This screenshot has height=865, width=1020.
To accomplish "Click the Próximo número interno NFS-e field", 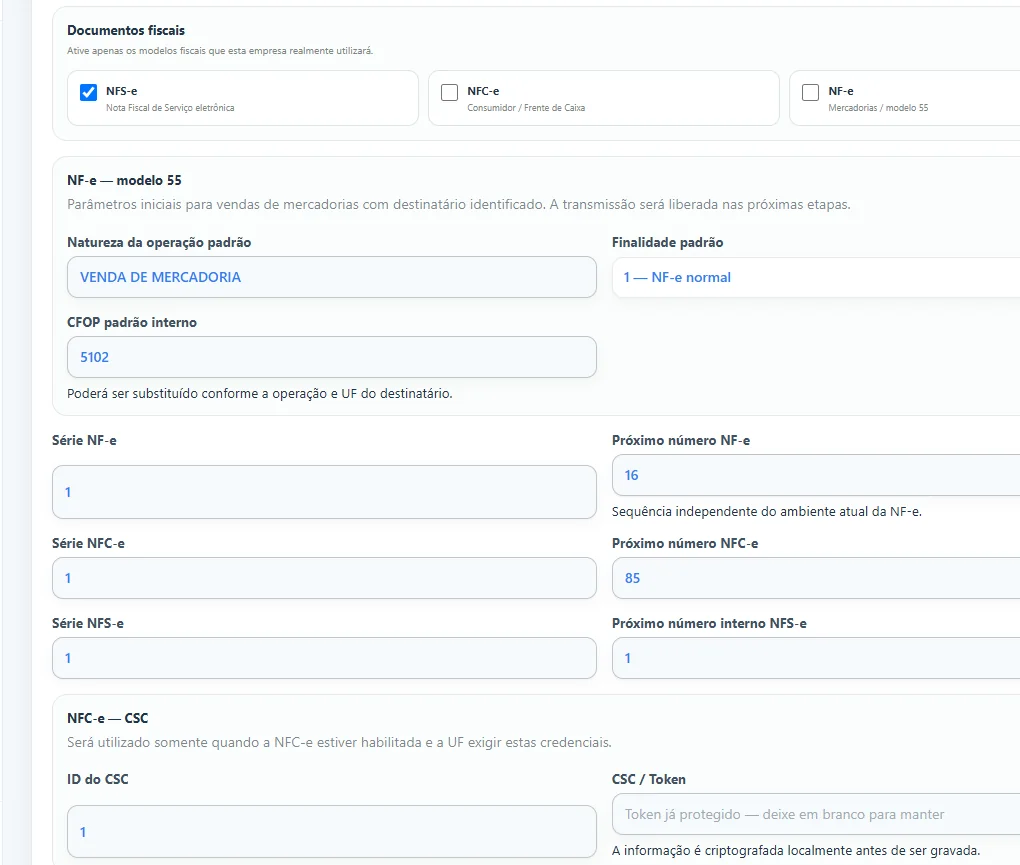I will [x=816, y=658].
